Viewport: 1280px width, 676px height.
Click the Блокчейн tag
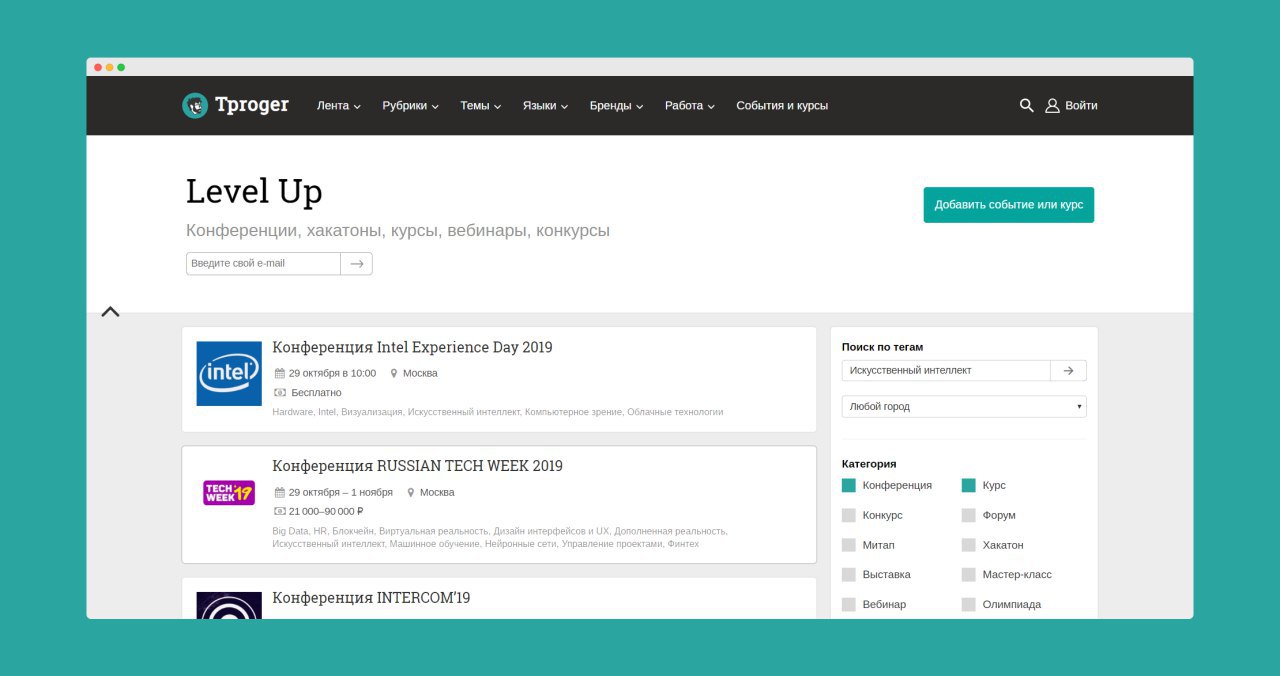click(354, 531)
